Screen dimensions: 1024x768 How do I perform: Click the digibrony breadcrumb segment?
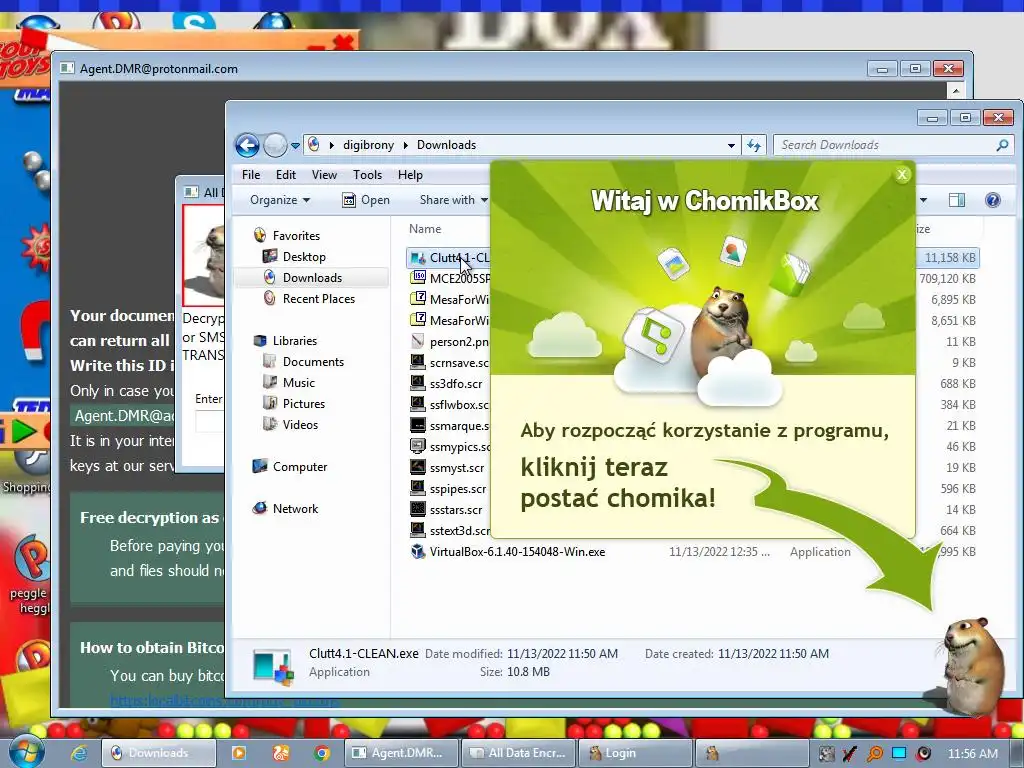click(x=368, y=145)
